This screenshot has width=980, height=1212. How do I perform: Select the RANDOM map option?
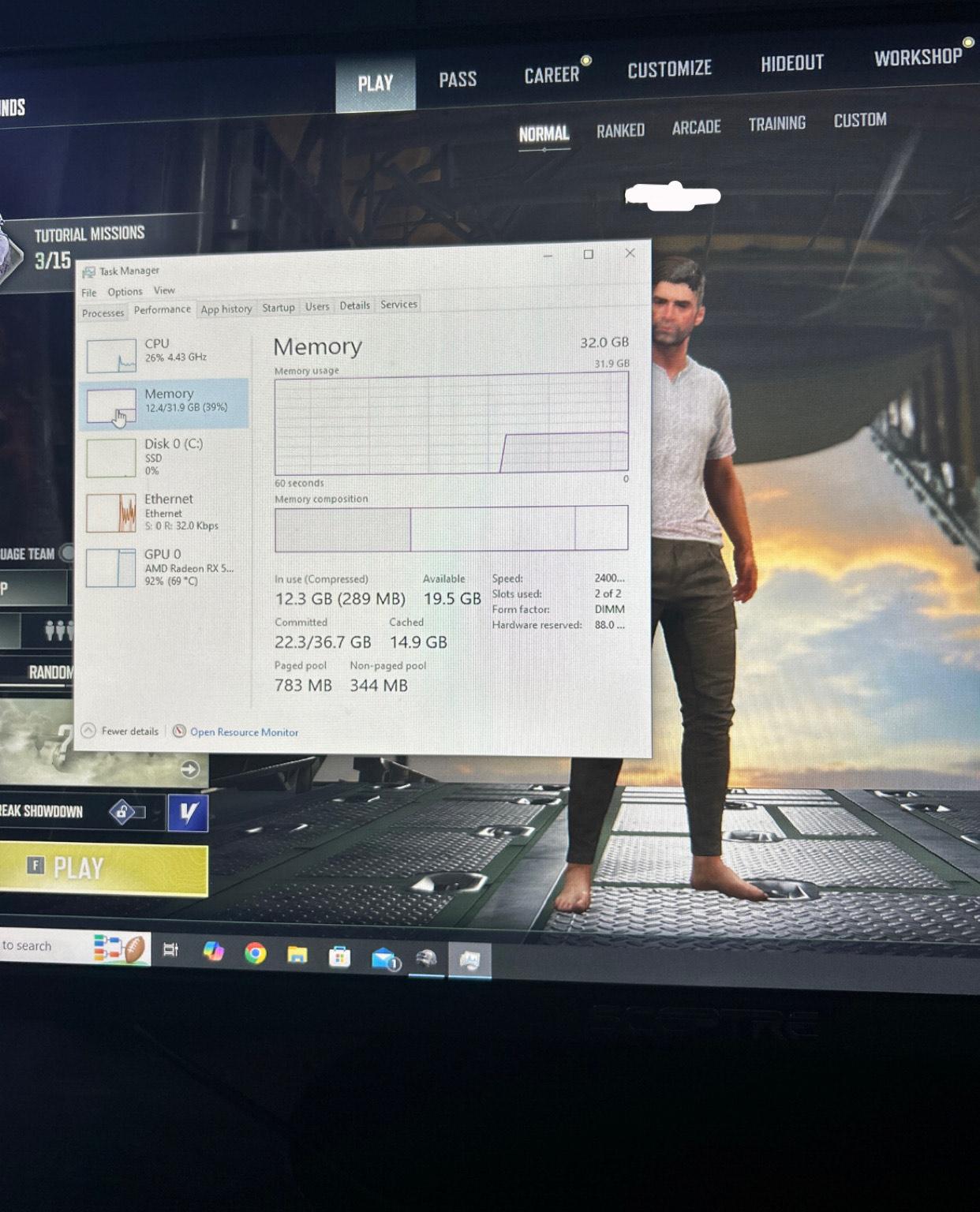(50, 673)
